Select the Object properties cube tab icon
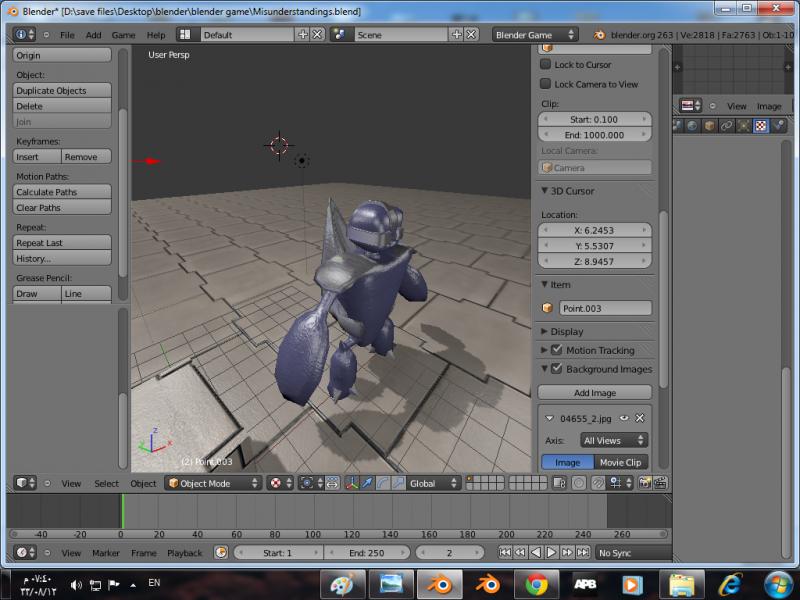Viewport: 800px width, 600px height. click(x=709, y=126)
